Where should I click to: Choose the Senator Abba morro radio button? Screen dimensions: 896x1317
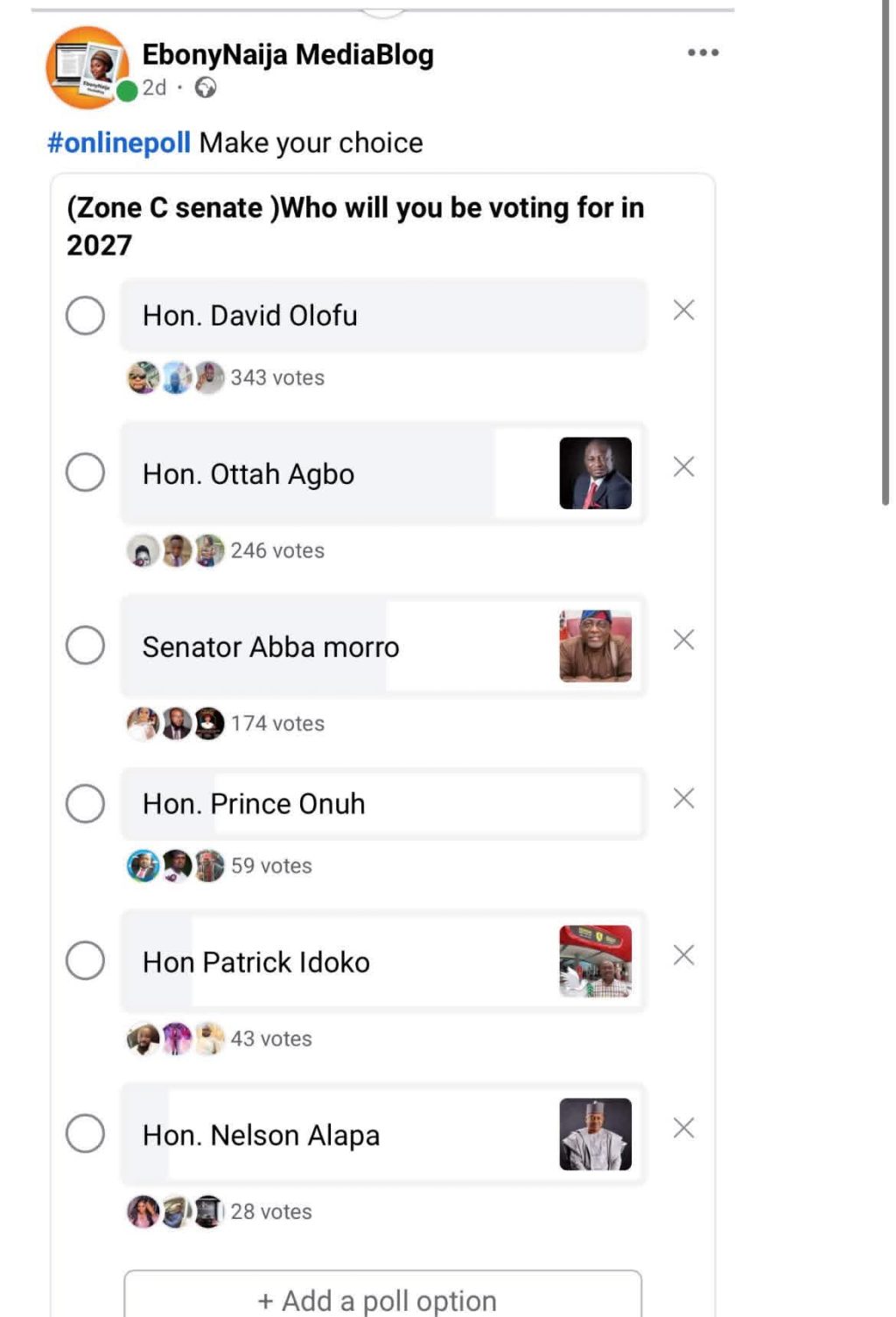coord(85,646)
